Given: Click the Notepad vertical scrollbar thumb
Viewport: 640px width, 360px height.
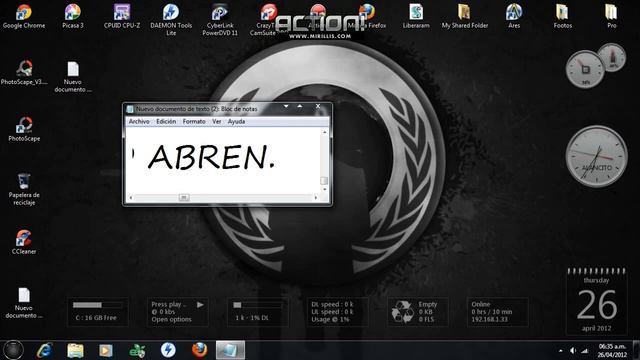Looking at the screenshot, I should pyautogui.click(x=324, y=180).
